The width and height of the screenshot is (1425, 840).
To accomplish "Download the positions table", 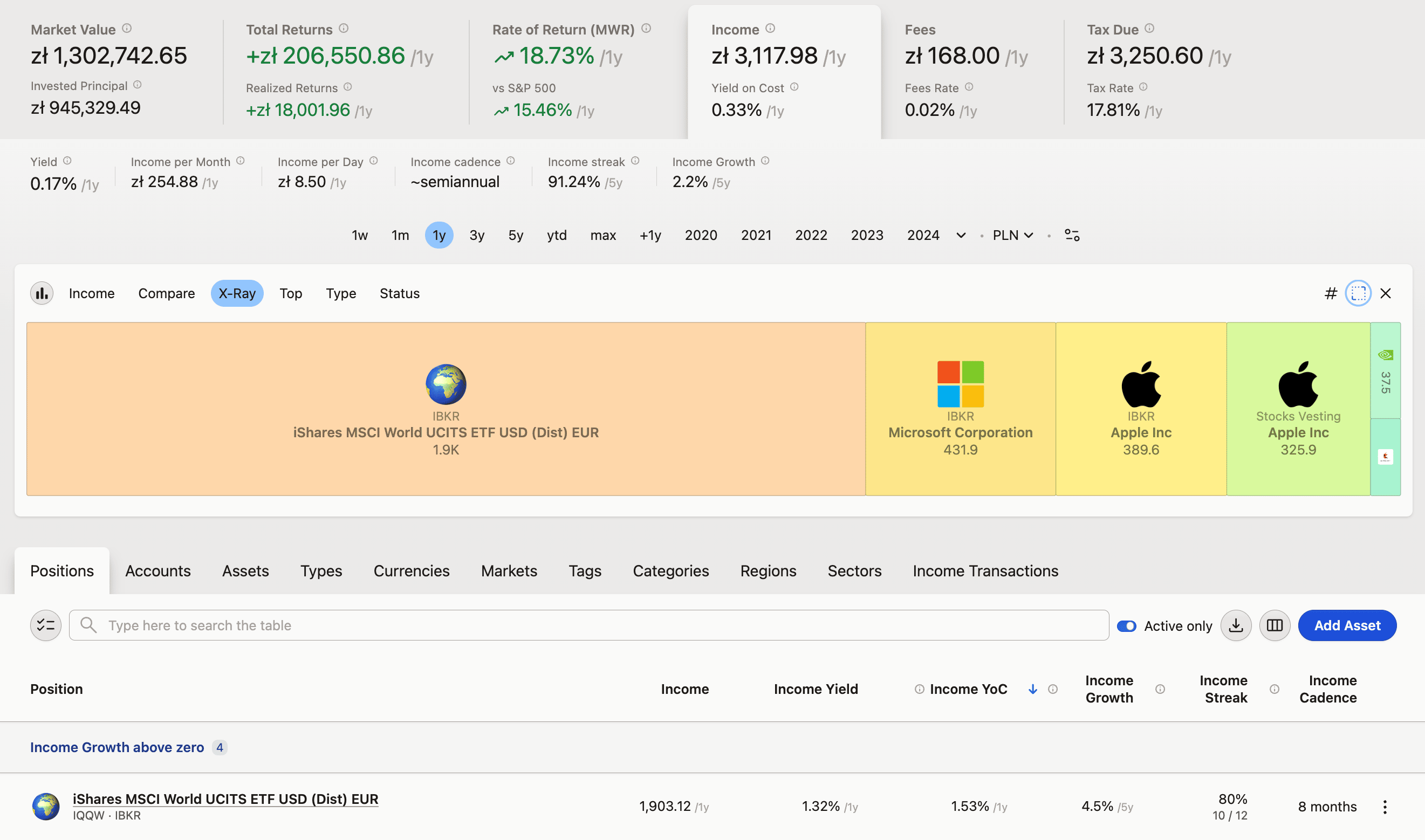I will point(1236,625).
